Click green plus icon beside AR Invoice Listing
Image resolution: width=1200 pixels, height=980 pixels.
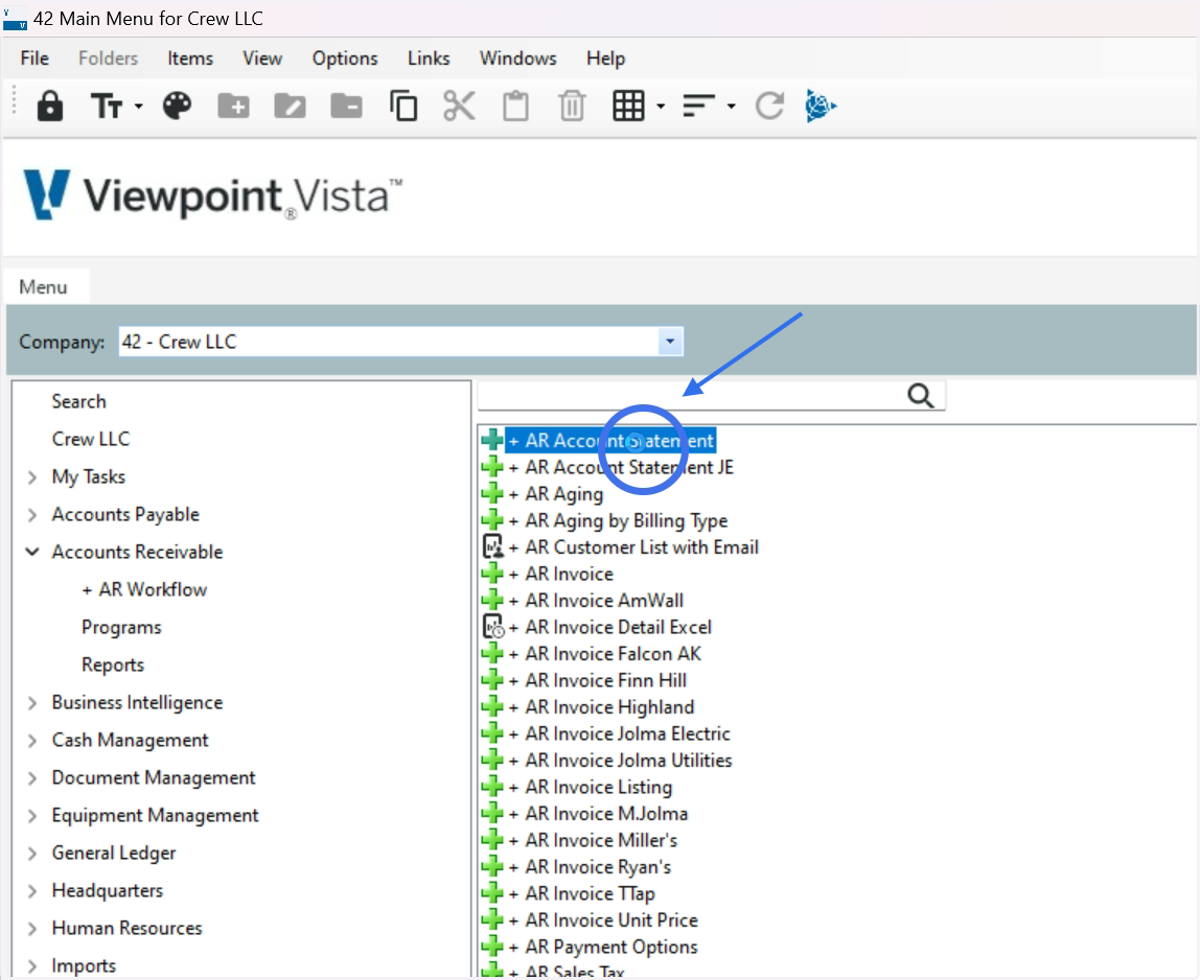point(492,787)
